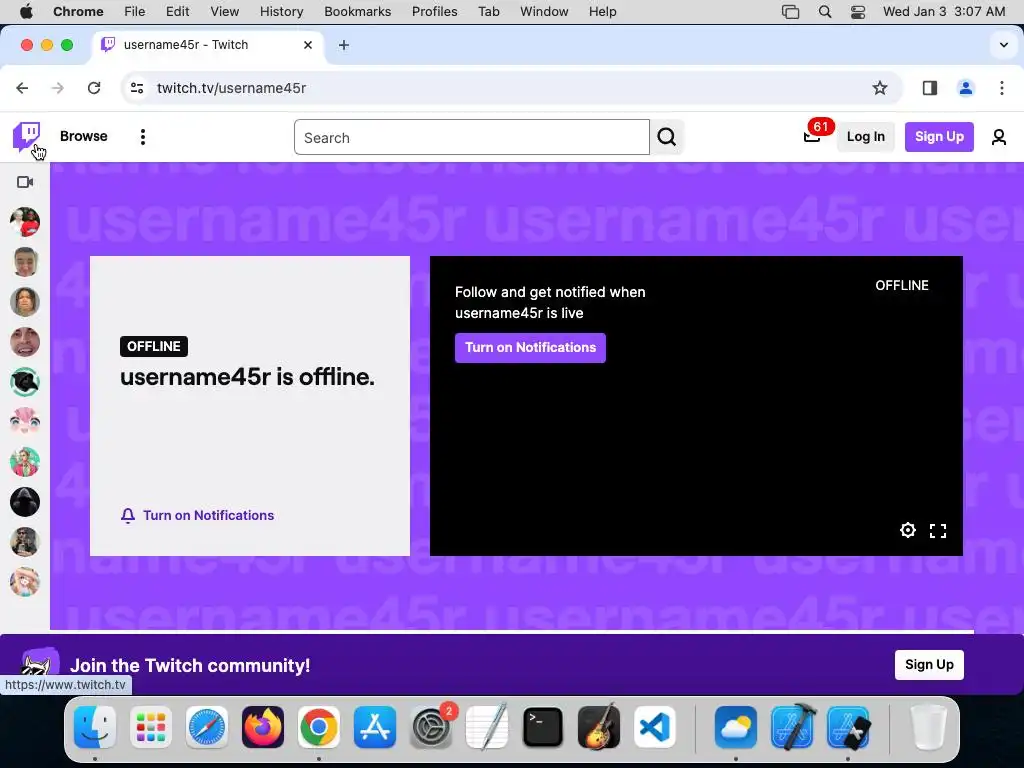
Task: Open Control Center in menu bar
Action: point(858,12)
